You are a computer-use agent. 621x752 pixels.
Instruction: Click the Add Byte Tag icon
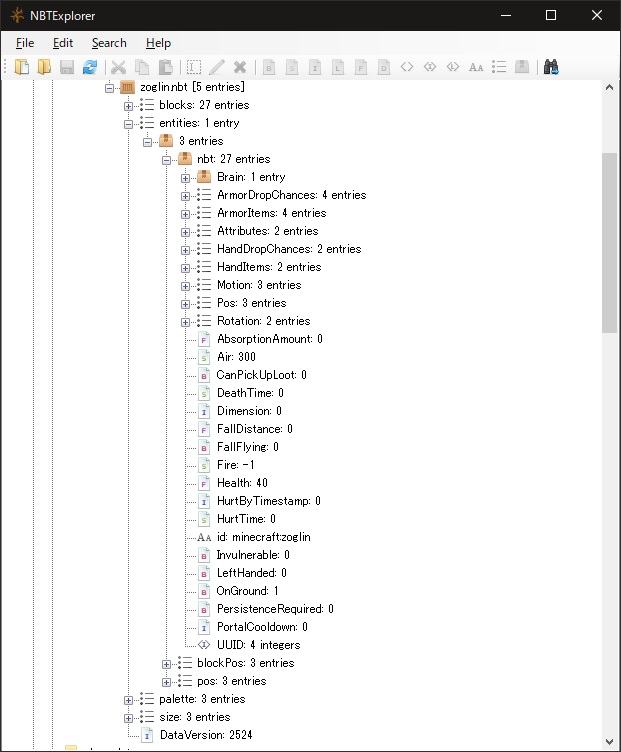click(x=269, y=67)
